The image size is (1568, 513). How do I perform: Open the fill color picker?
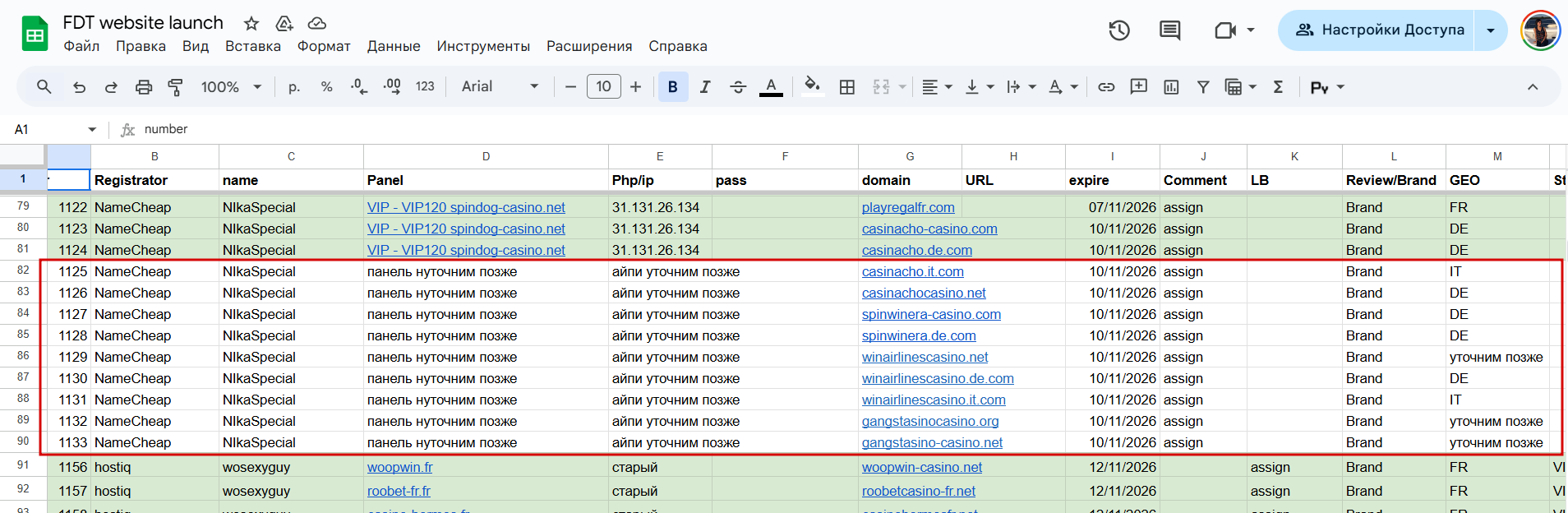coord(812,87)
